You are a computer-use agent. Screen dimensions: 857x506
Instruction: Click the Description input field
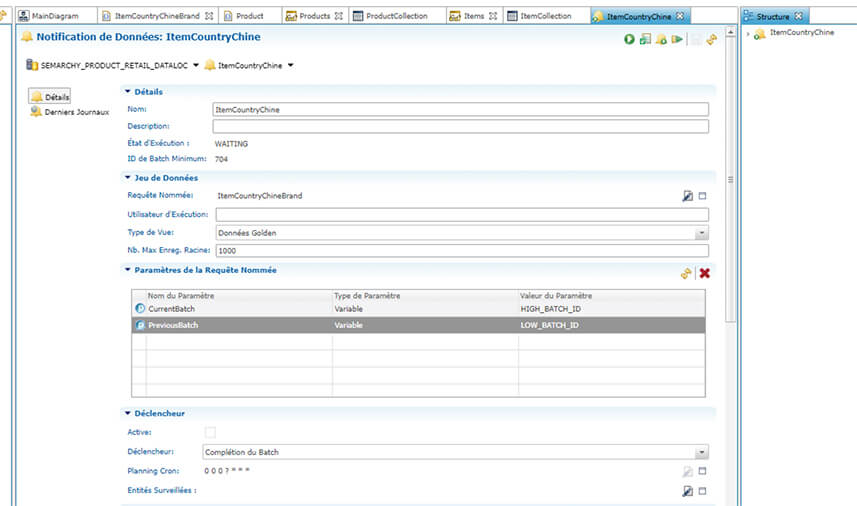(x=460, y=127)
